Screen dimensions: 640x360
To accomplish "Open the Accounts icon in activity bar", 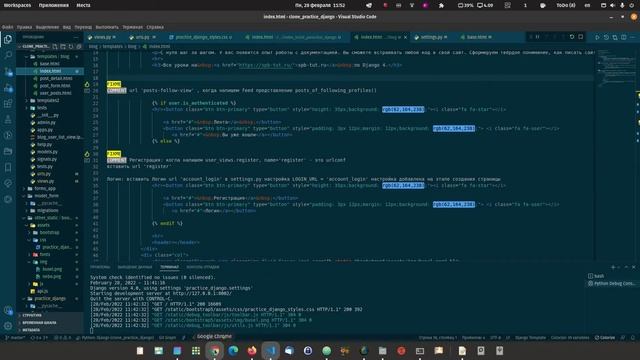I will click(x=8, y=311).
